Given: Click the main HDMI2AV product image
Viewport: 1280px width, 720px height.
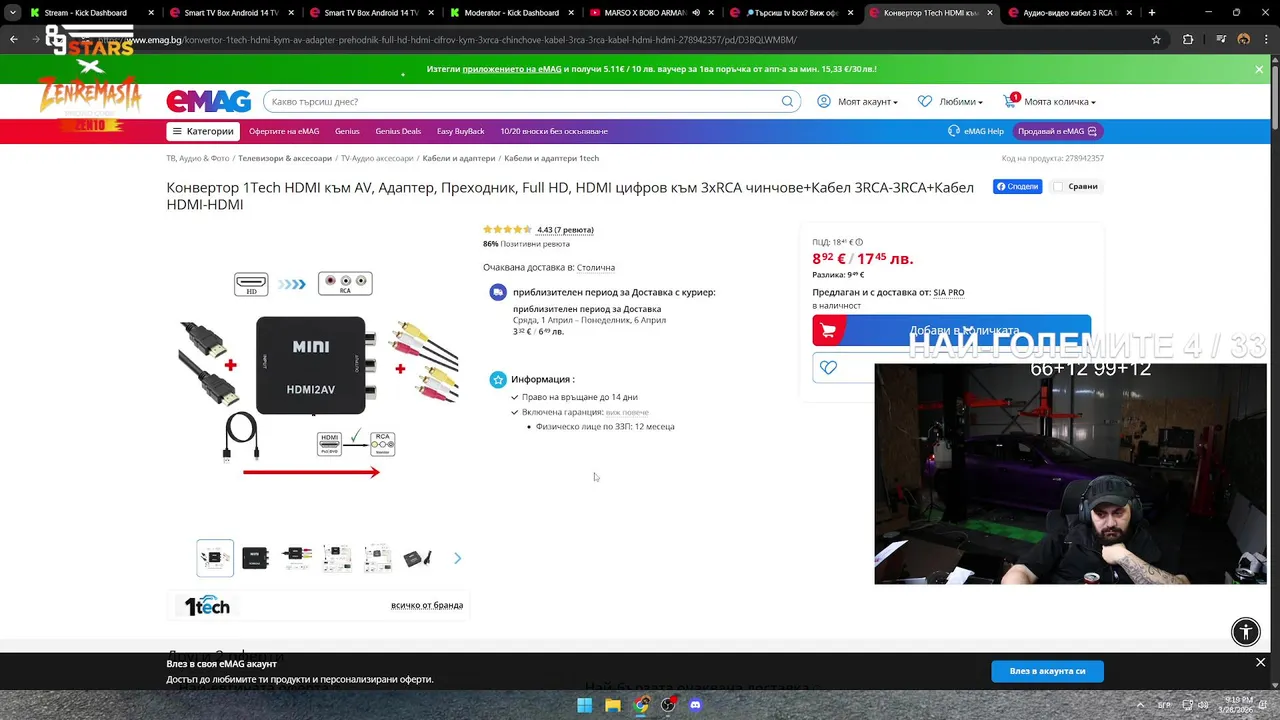Looking at the screenshot, I should (318, 375).
